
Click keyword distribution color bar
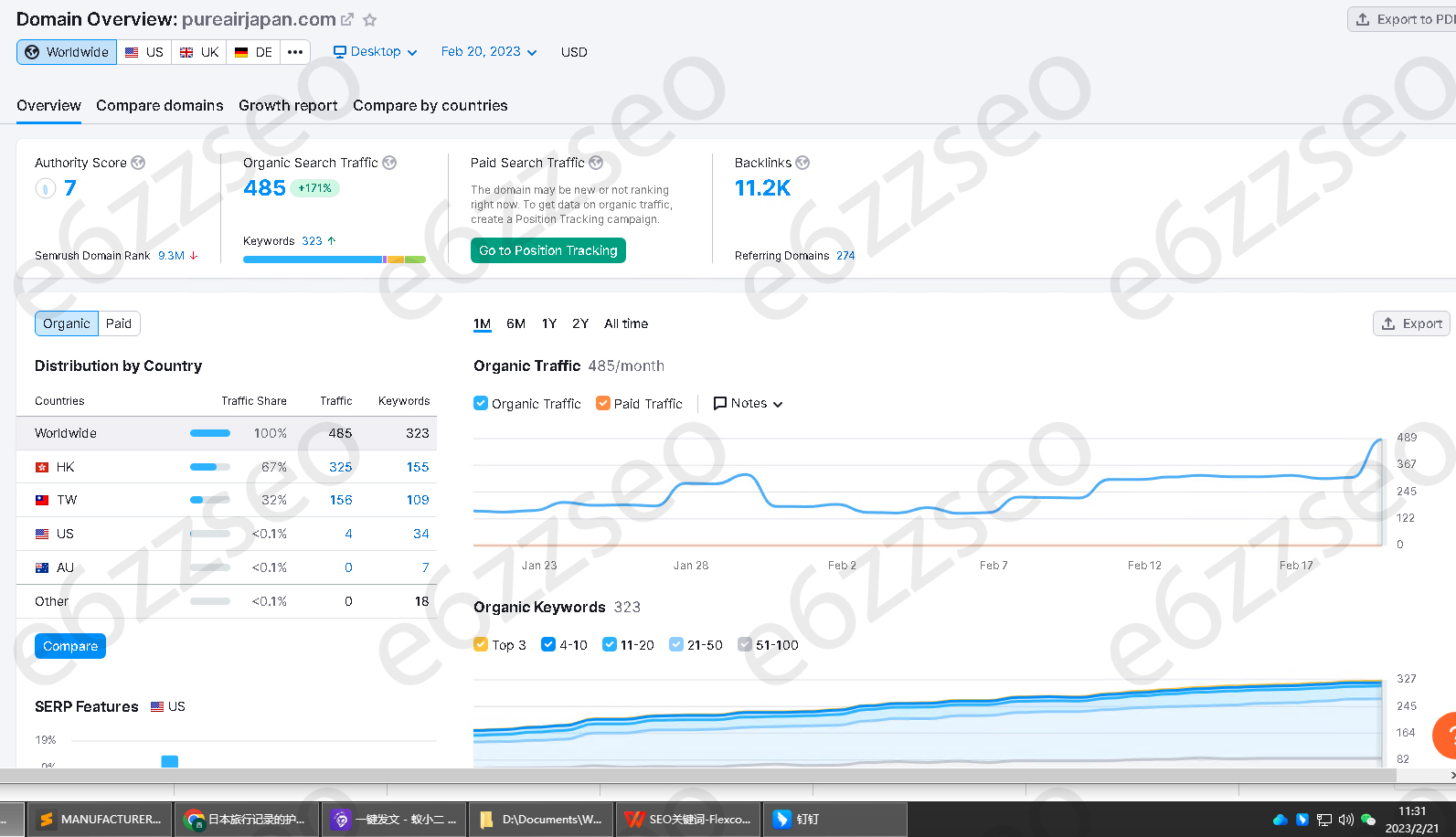pyautogui.click(x=335, y=260)
